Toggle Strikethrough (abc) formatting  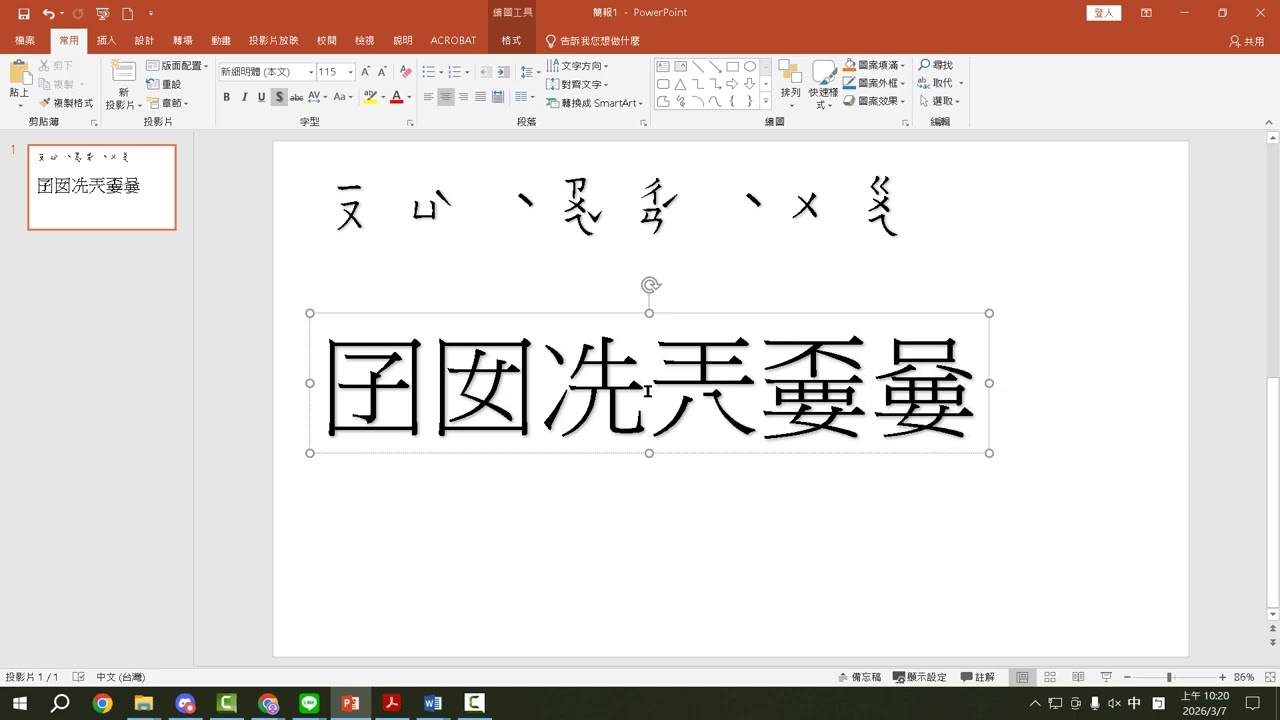point(297,97)
